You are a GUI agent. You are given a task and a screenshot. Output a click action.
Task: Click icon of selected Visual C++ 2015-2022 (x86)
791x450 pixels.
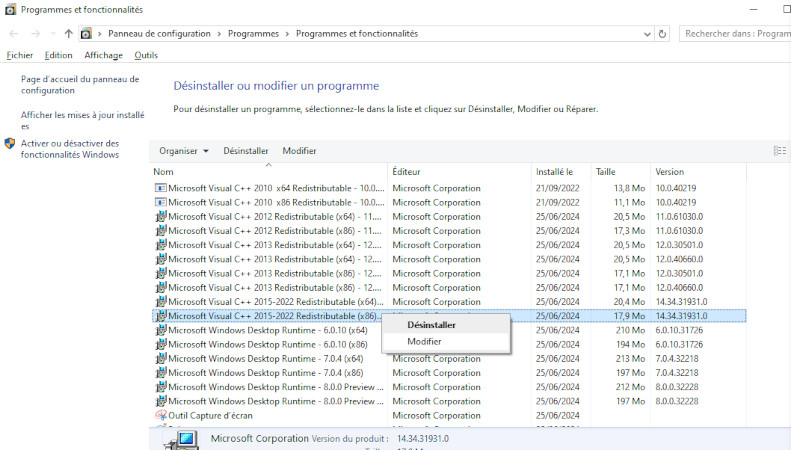click(160, 316)
